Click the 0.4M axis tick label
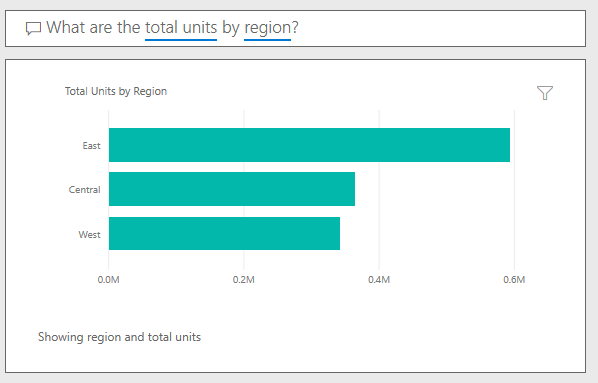 (x=379, y=280)
